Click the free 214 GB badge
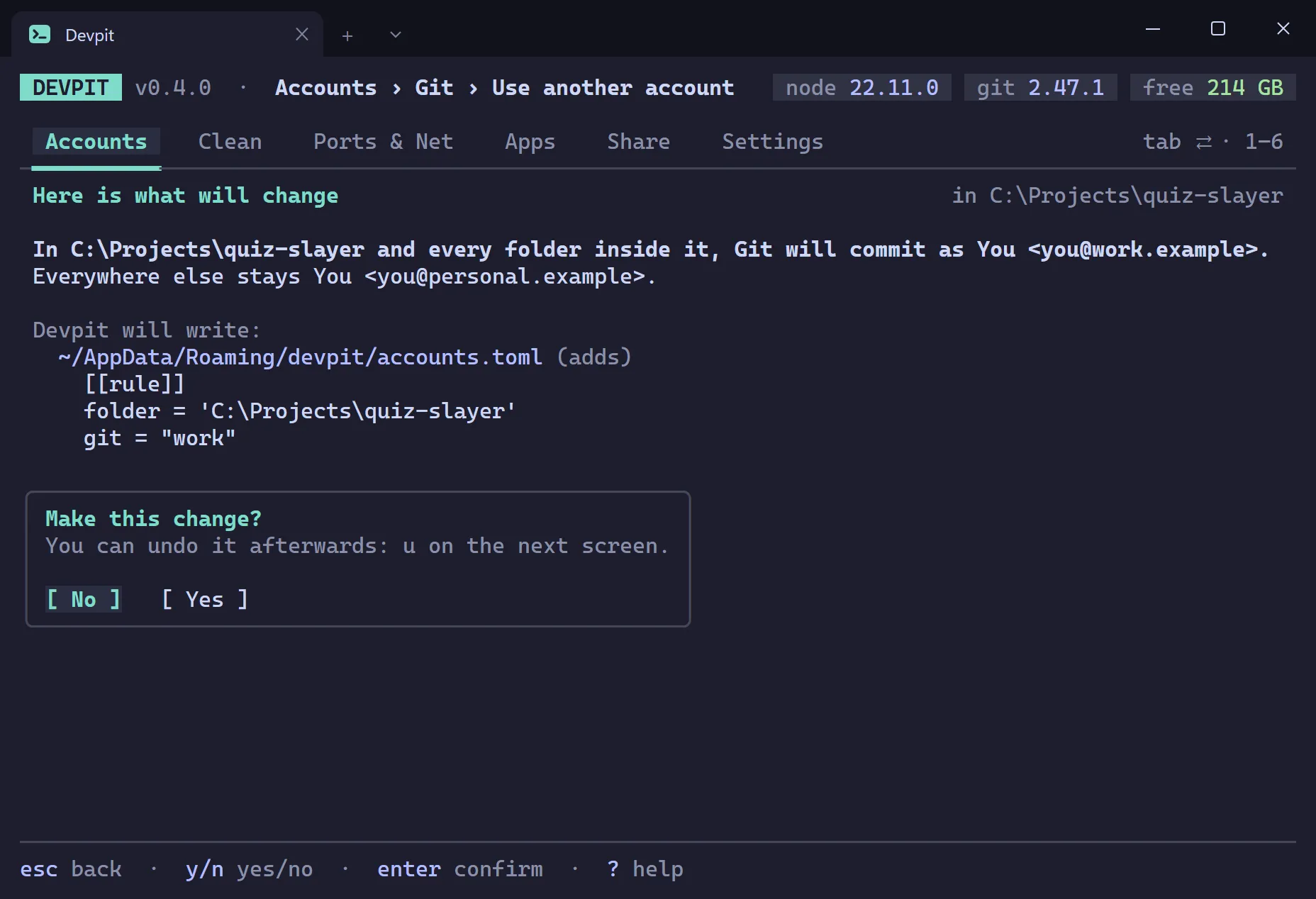The image size is (1316, 899). click(1212, 87)
